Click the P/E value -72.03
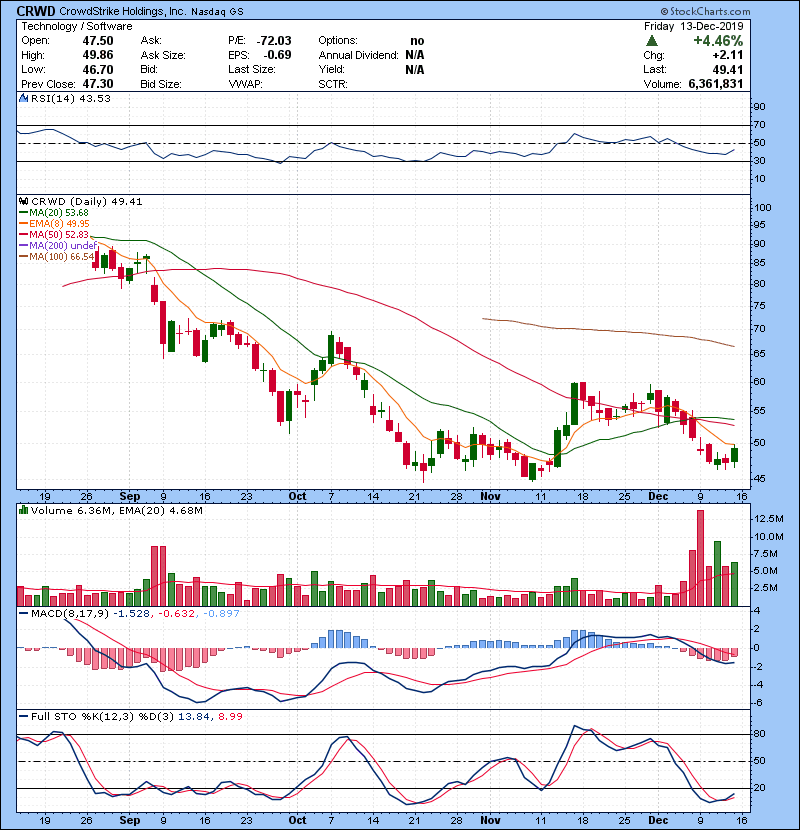Image resolution: width=800 pixels, height=830 pixels. (274, 41)
